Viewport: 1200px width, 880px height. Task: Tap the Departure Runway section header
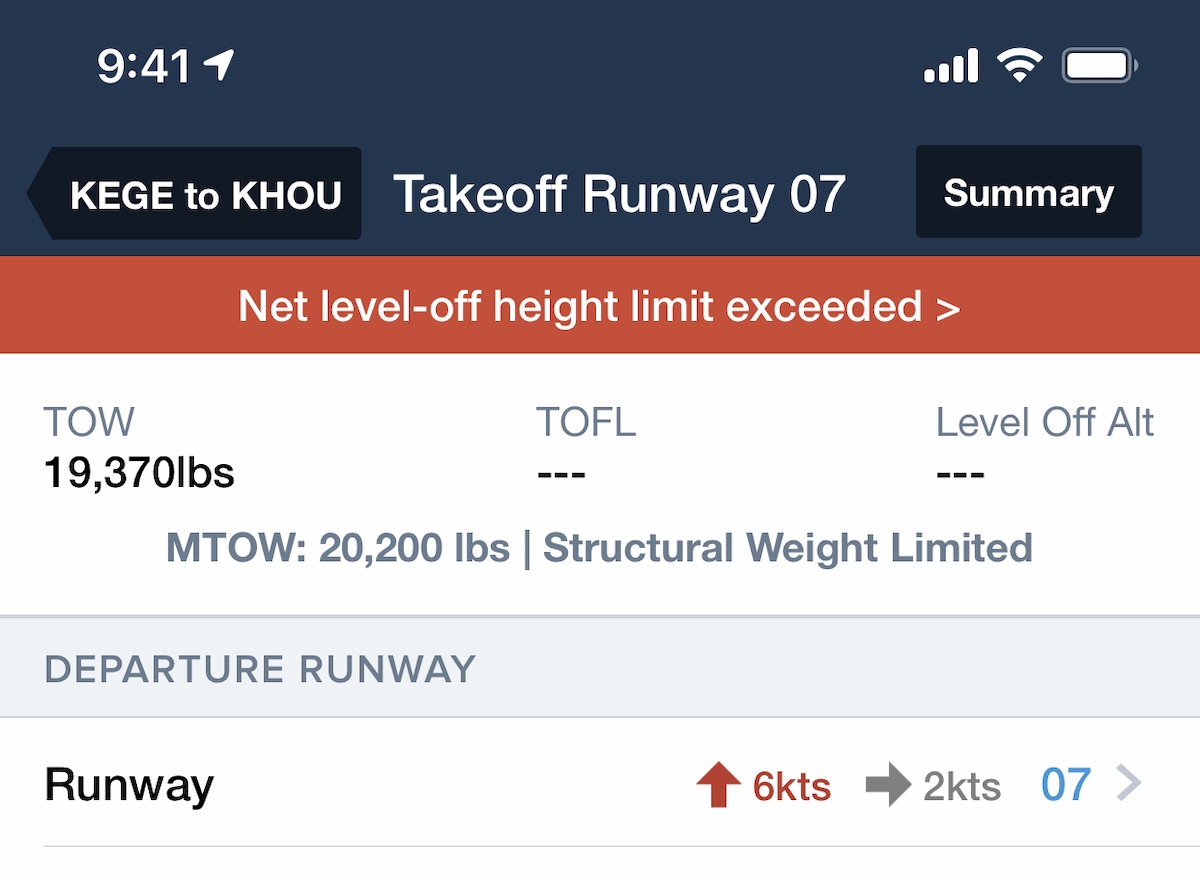(260, 668)
